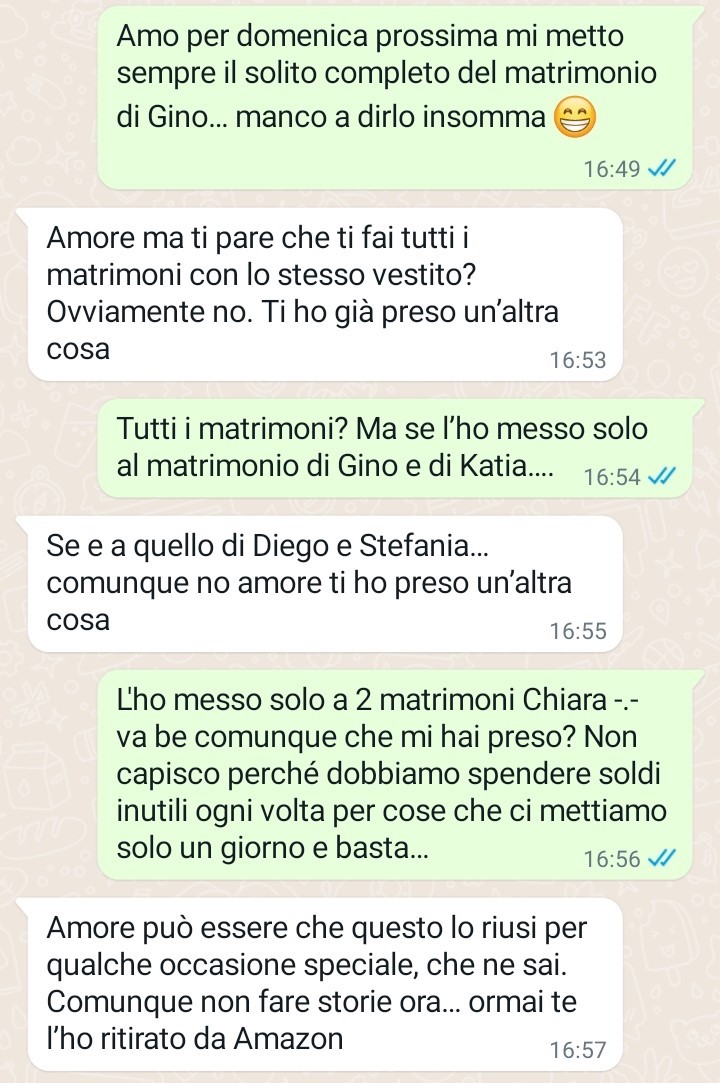Tap the blue read ticks at 16:49
Screen dimensions: 720x1083
click(x=661, y=169)
